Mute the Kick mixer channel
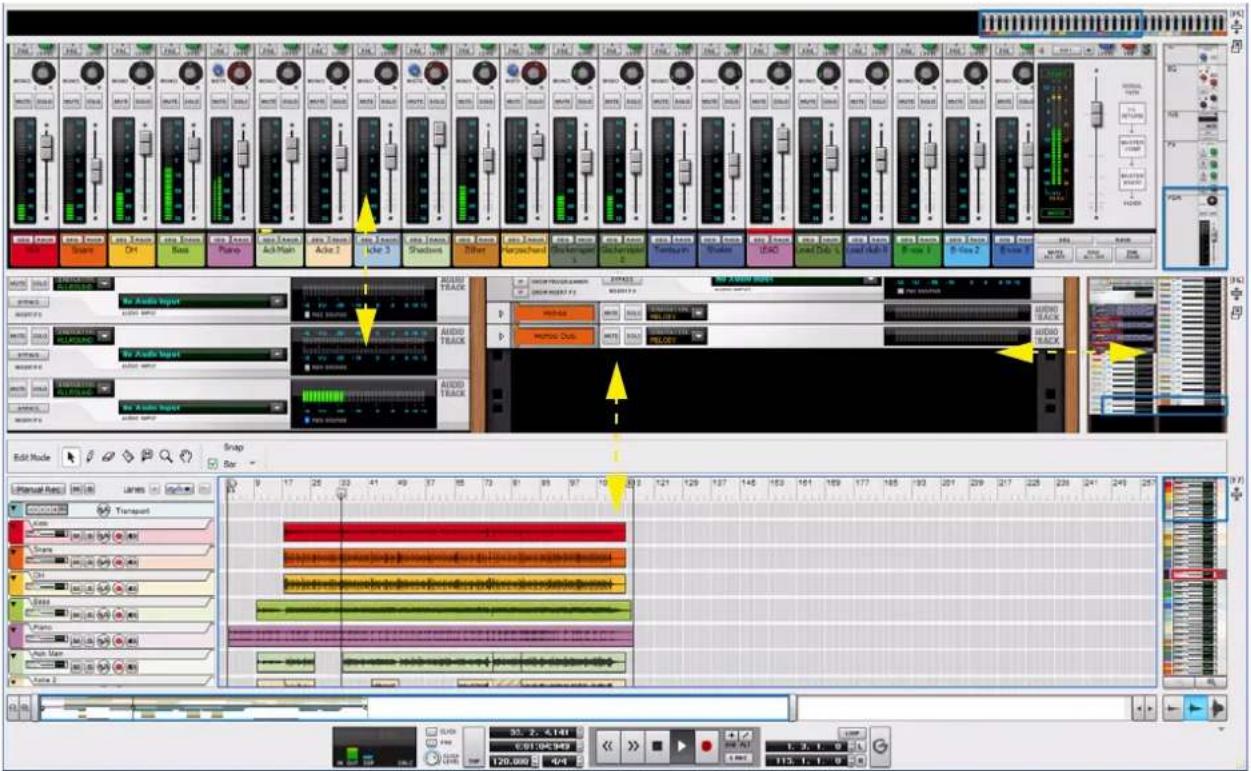Screen dimensions: 1251x771 (x=23, y=102)
